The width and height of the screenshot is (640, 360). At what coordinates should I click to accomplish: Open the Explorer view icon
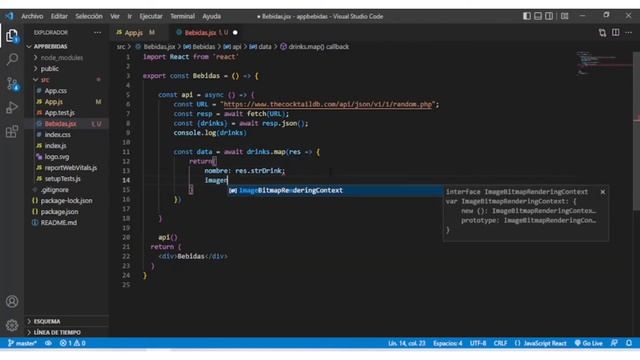[12, 36]
